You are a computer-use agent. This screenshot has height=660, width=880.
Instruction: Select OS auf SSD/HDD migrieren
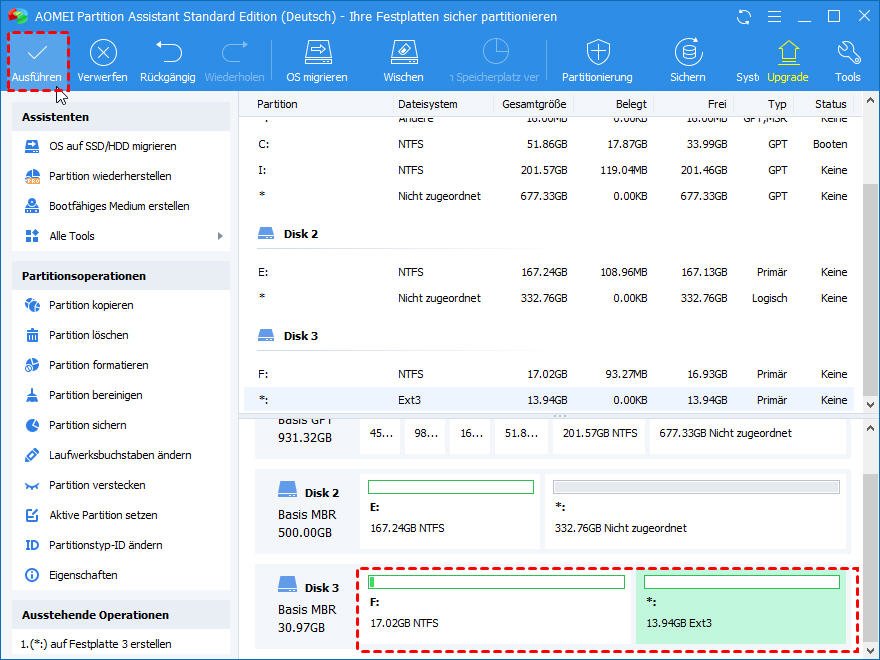112,146
